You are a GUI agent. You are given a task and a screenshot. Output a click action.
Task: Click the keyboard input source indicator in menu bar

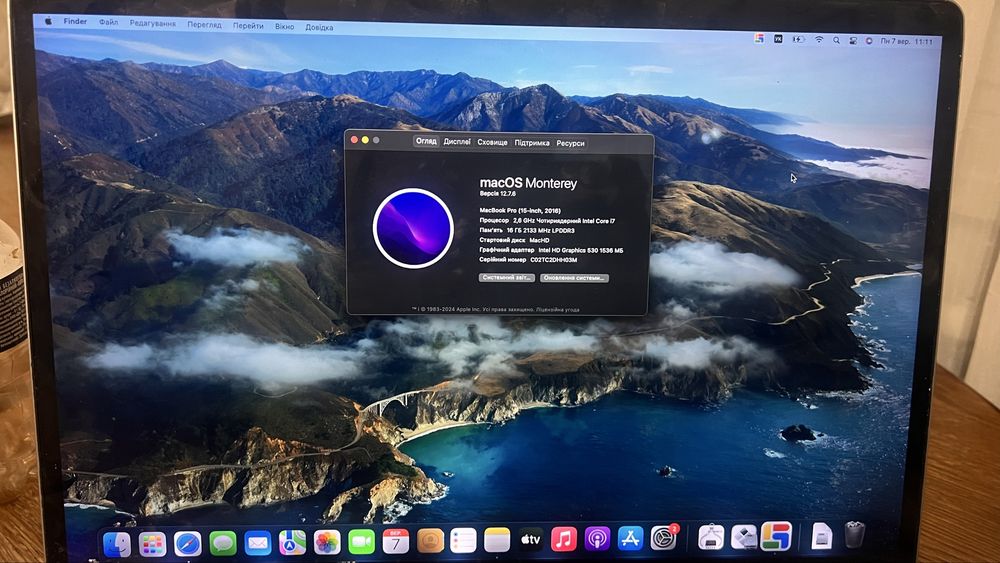tap(778, 39)
